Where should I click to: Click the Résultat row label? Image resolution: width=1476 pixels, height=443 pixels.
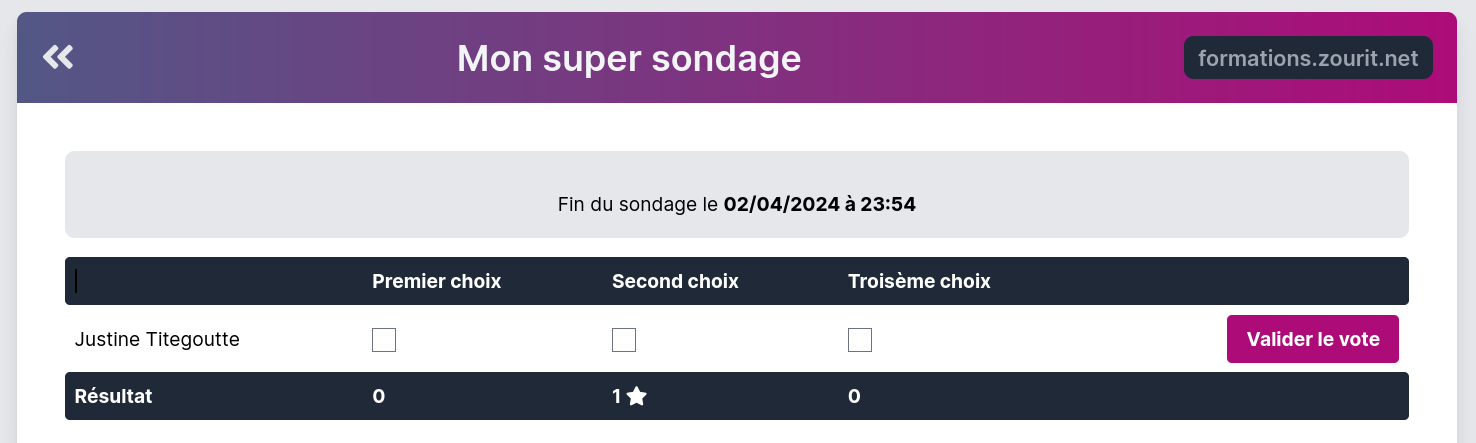[113, 397]
